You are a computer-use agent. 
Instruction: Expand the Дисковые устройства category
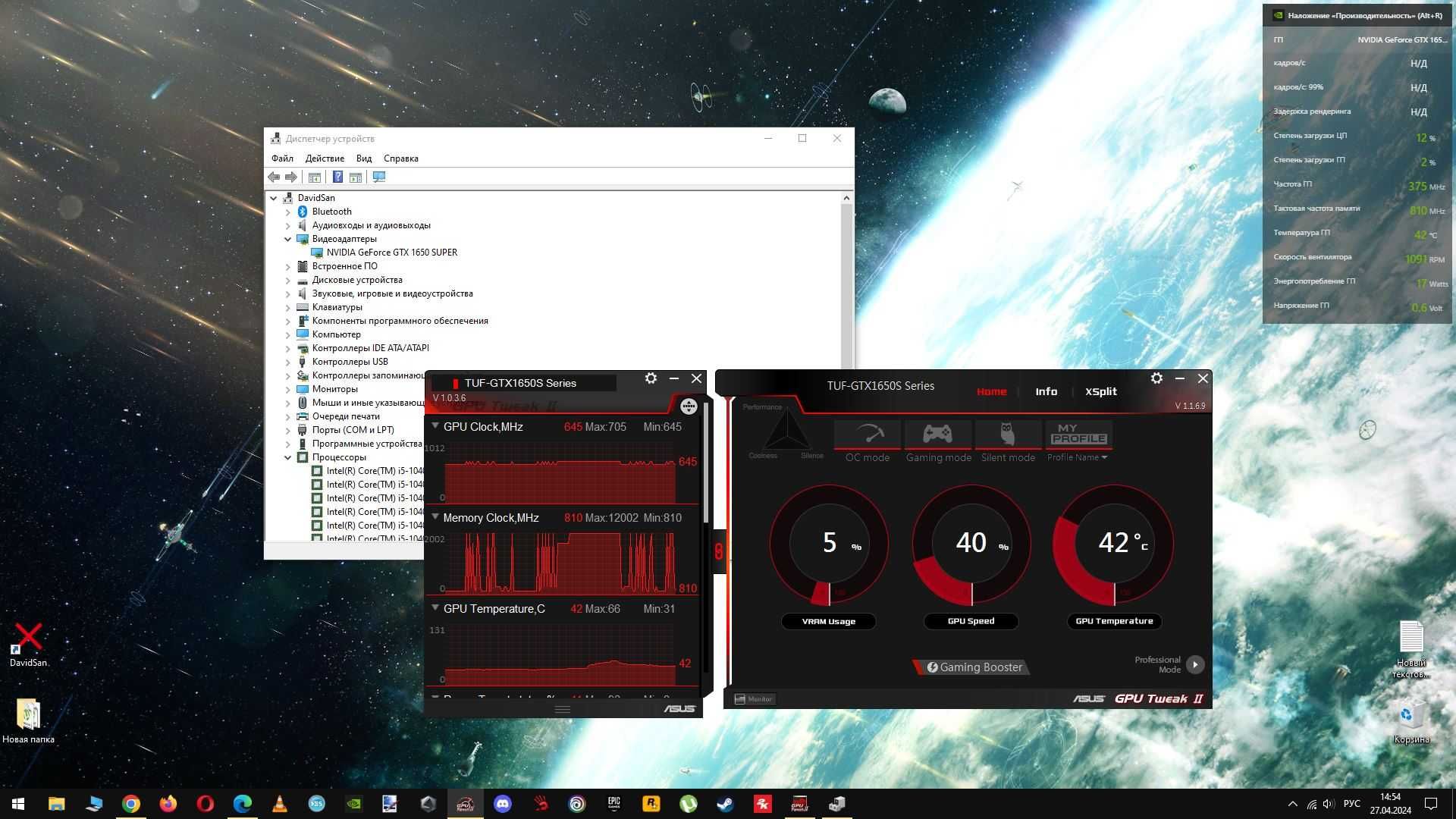click(x=288, y=280)
